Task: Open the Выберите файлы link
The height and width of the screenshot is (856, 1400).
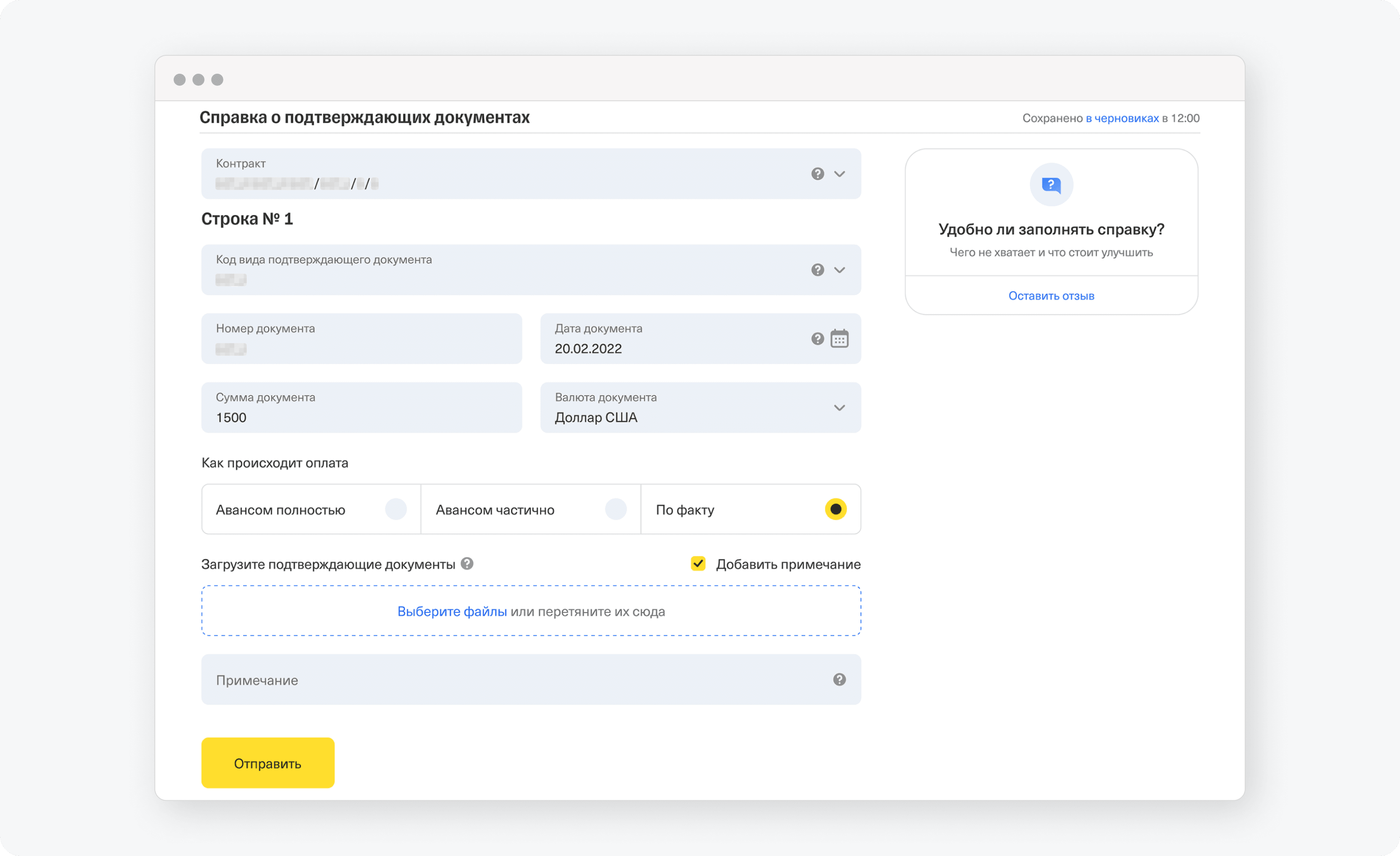Action: [x=452, y=612]
